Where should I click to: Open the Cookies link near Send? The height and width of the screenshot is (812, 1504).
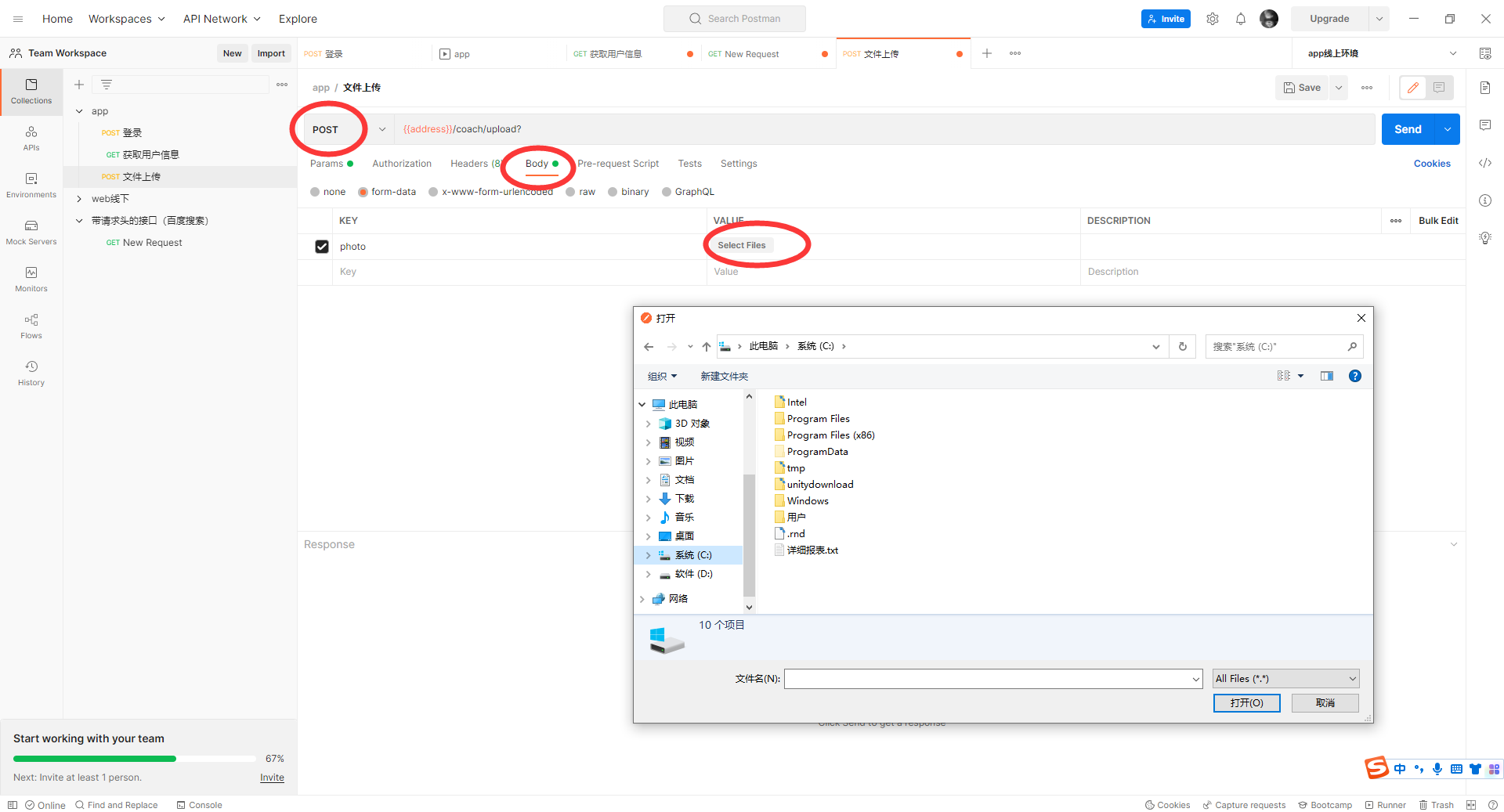click(1432, 164)
